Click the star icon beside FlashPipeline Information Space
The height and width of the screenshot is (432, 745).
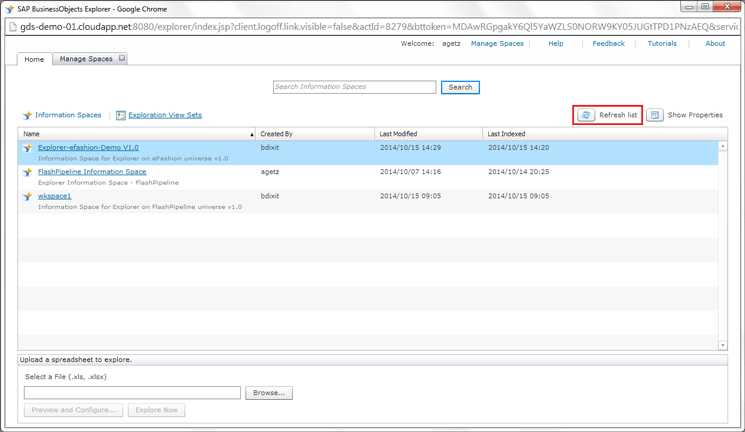pyautogui.click(x=28, y=172)
